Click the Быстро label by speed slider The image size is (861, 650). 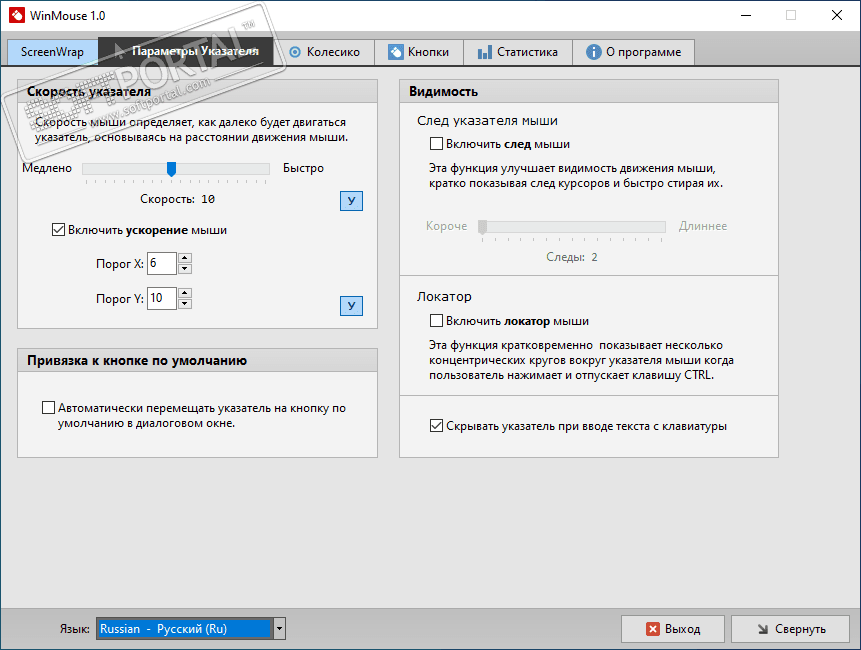click(303, 168)
